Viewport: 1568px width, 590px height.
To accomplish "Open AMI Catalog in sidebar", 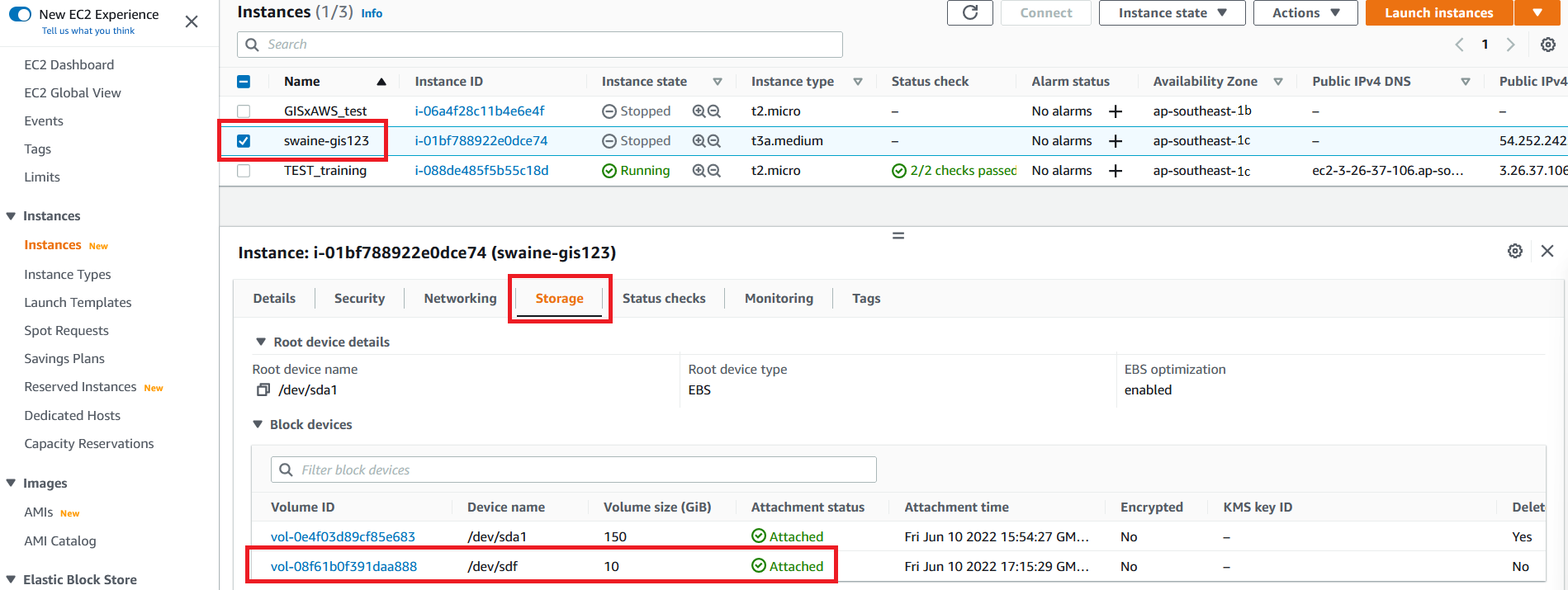I will (x=60, y=541).
